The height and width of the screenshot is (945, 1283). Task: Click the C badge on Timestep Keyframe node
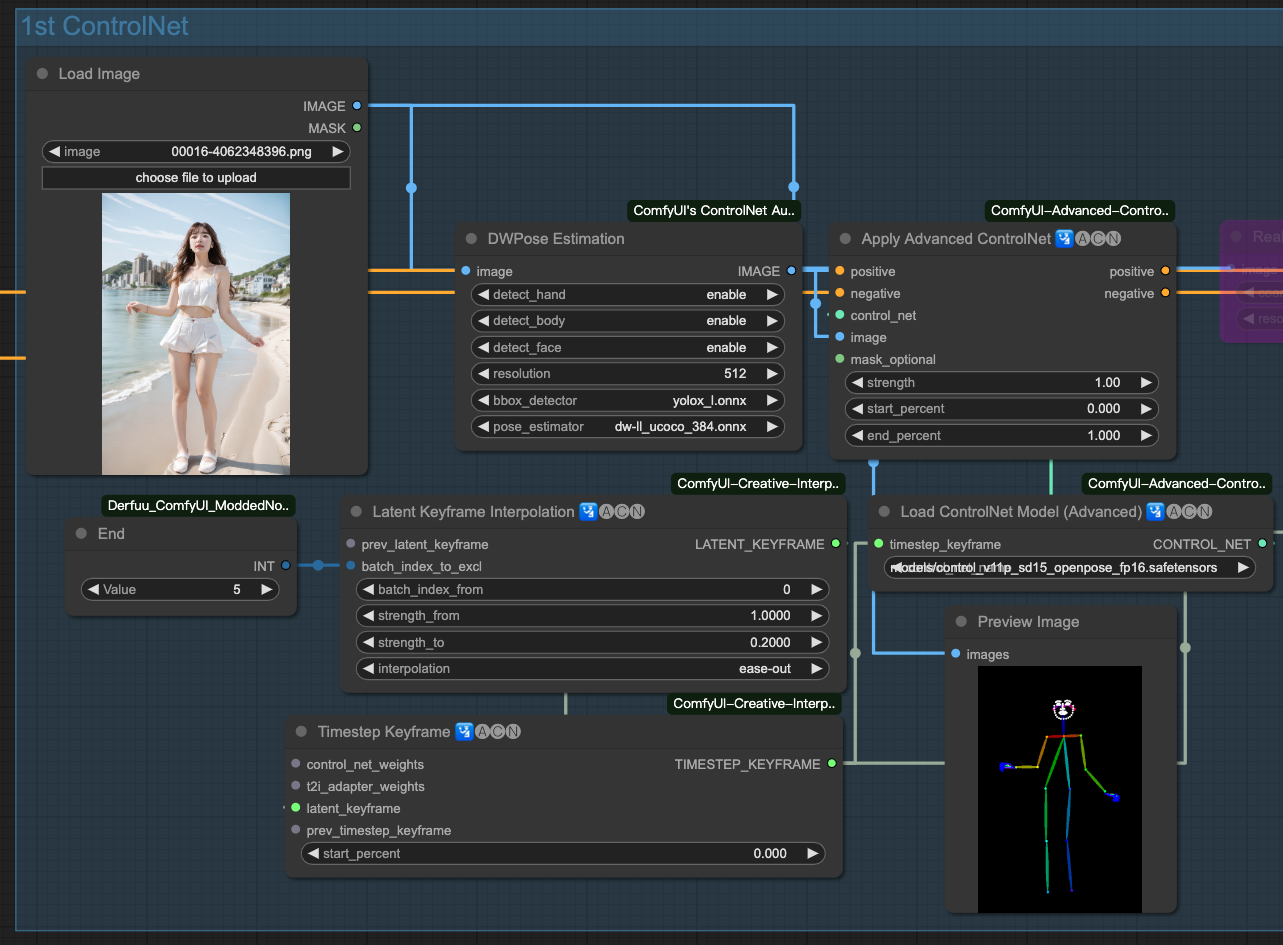[x=498, y=731]
